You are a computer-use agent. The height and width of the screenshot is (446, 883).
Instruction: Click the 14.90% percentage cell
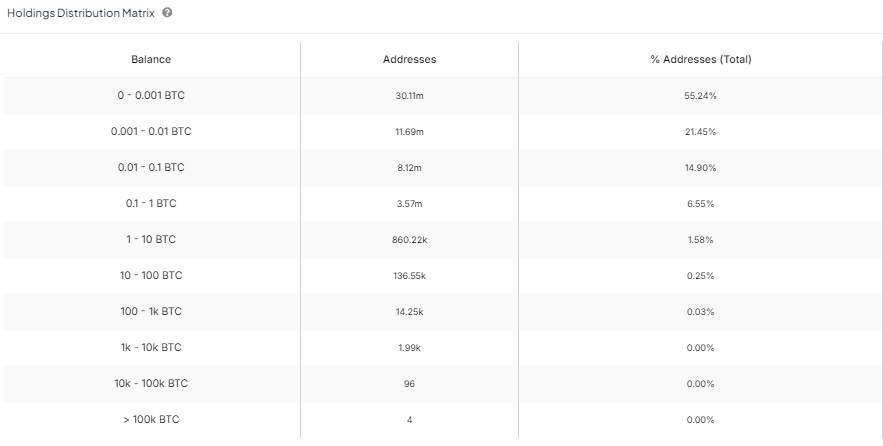pyautogui.click(x=700, y=168)
